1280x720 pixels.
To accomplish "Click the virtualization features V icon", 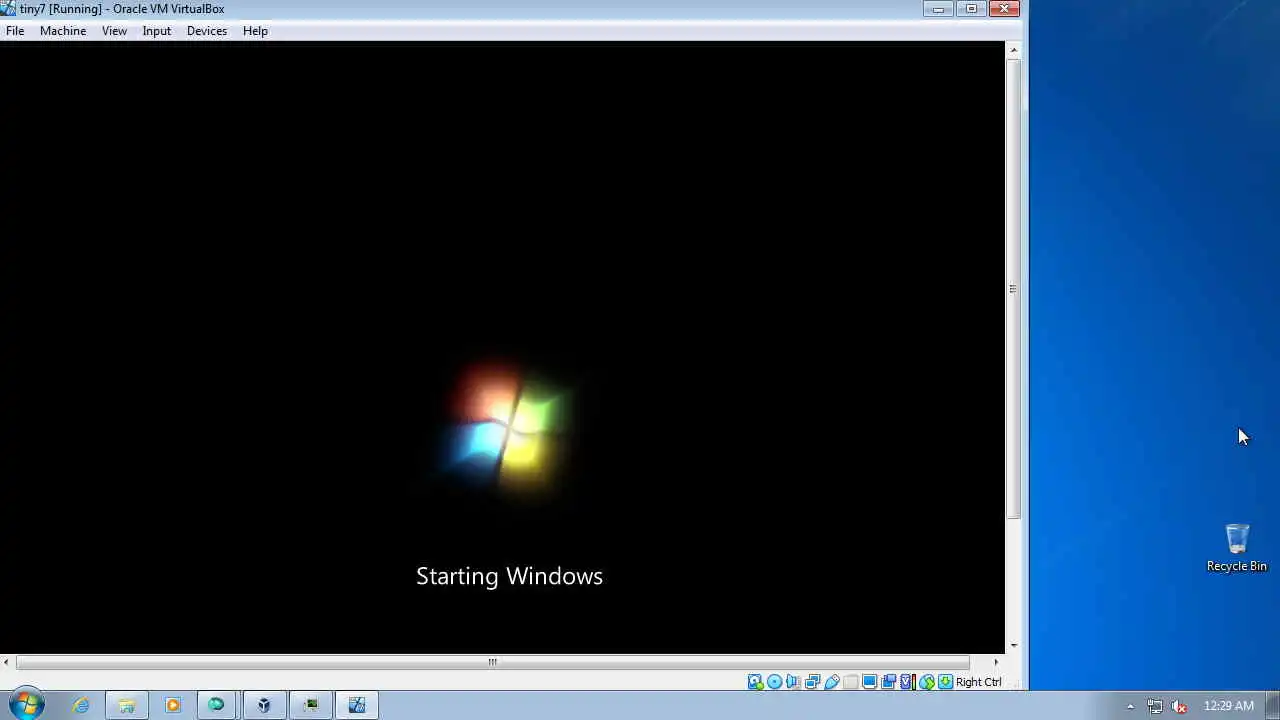I will (908, 682).
